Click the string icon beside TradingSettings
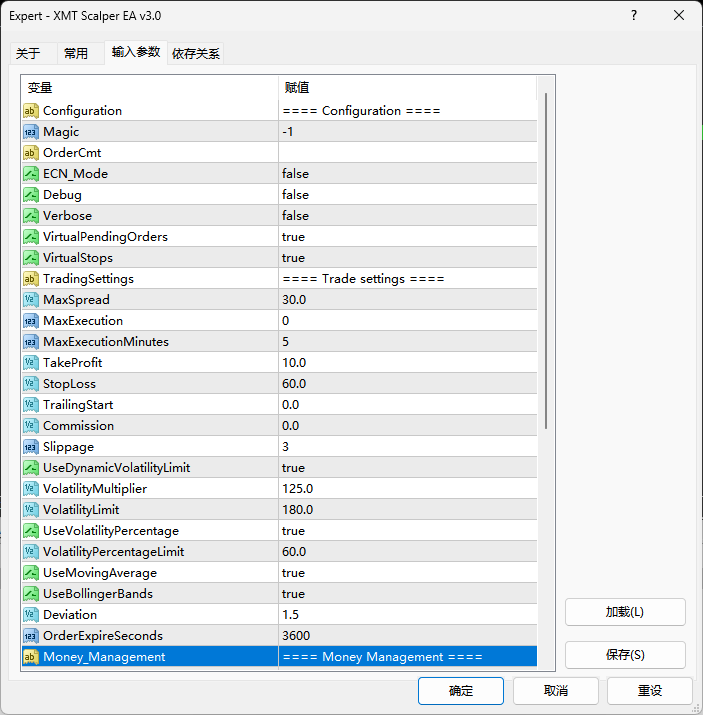This screenshot has width=703, height=715. pyautogui.click(x=31, y=279)
